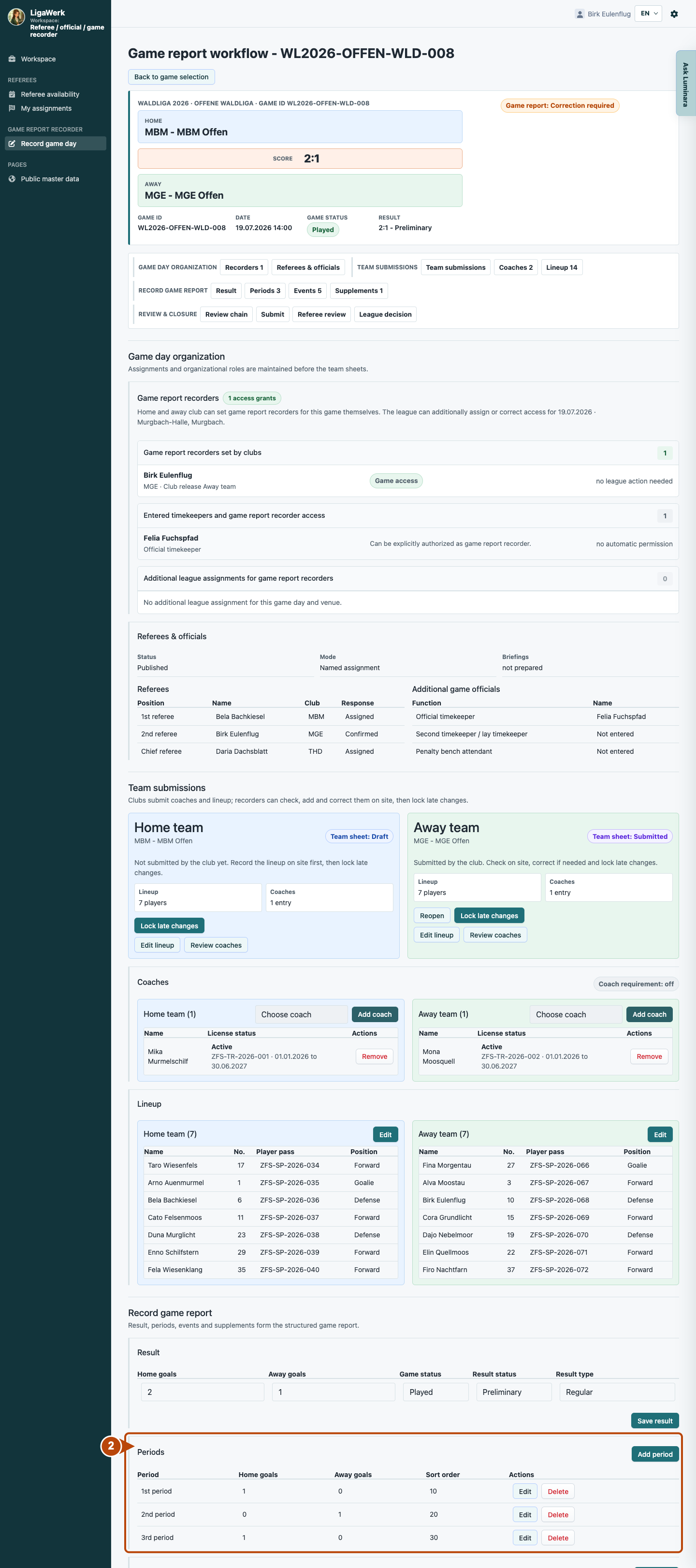Image resolution: width=696 pixels, height=1568 pixels.
Task: Jump to Team submissions tab
Action: click(x=455, y=267)
